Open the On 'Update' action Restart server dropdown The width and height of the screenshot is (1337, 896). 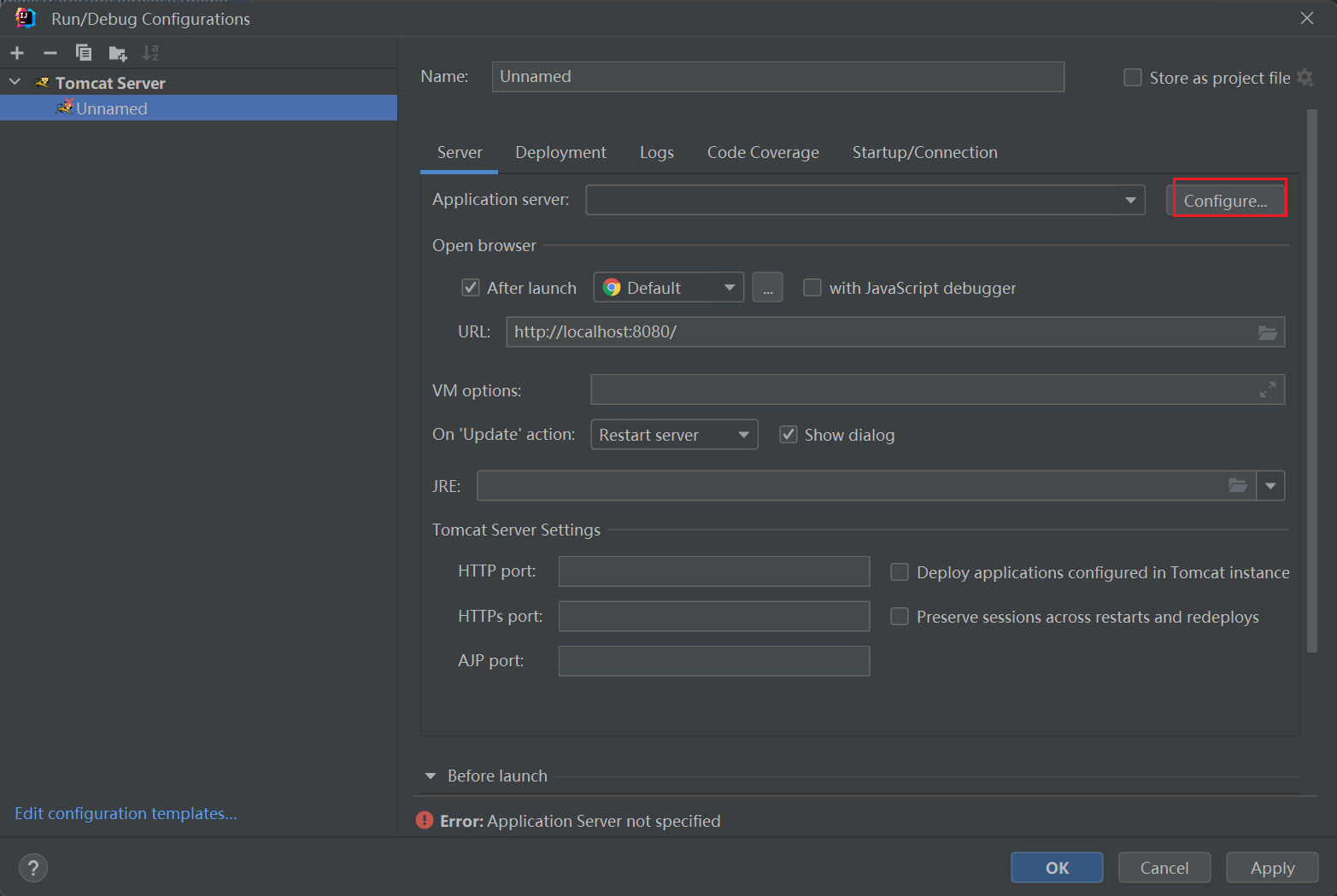point(673,435)
